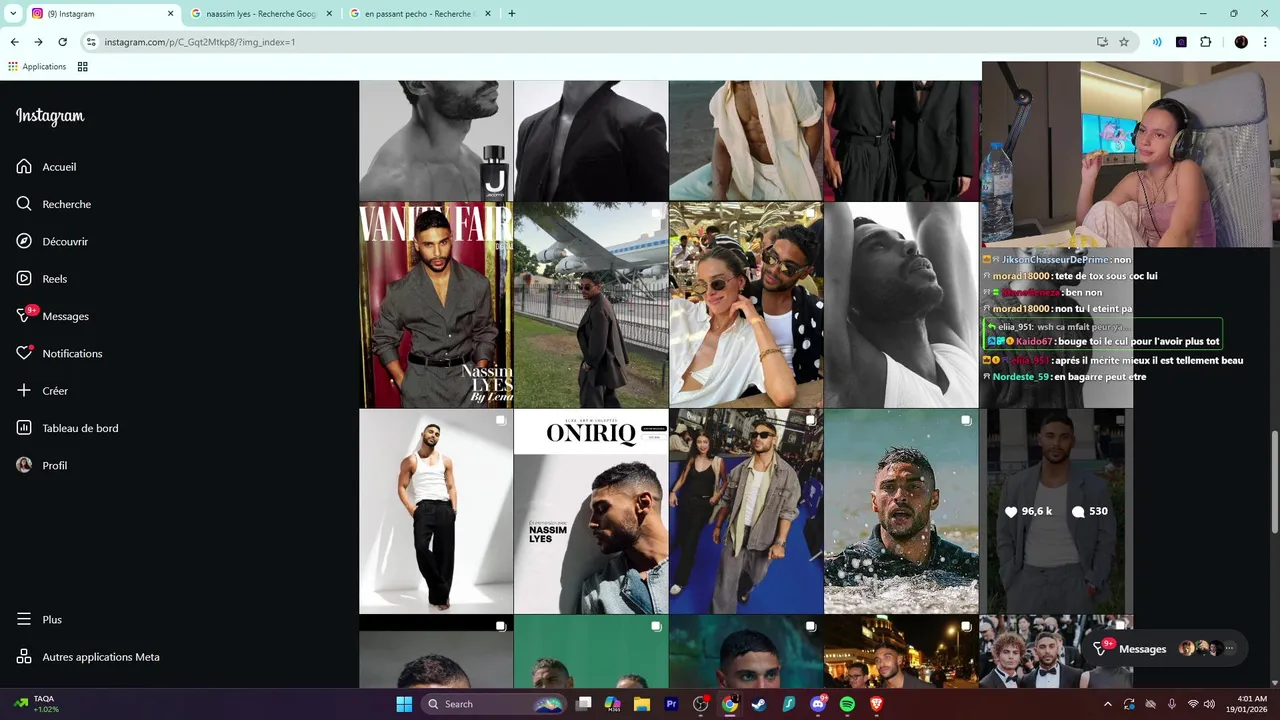
Task: Open the bookmark grid icon
Action: 82,67
